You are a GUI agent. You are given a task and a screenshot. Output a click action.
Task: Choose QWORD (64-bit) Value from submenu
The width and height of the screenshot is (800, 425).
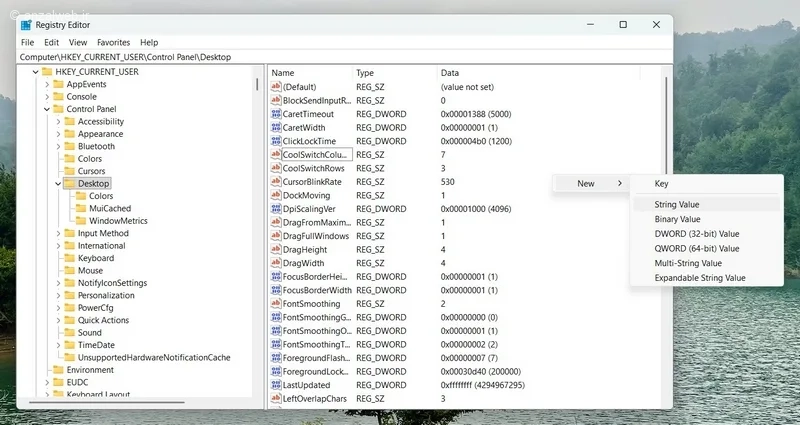tap(707, 248)
